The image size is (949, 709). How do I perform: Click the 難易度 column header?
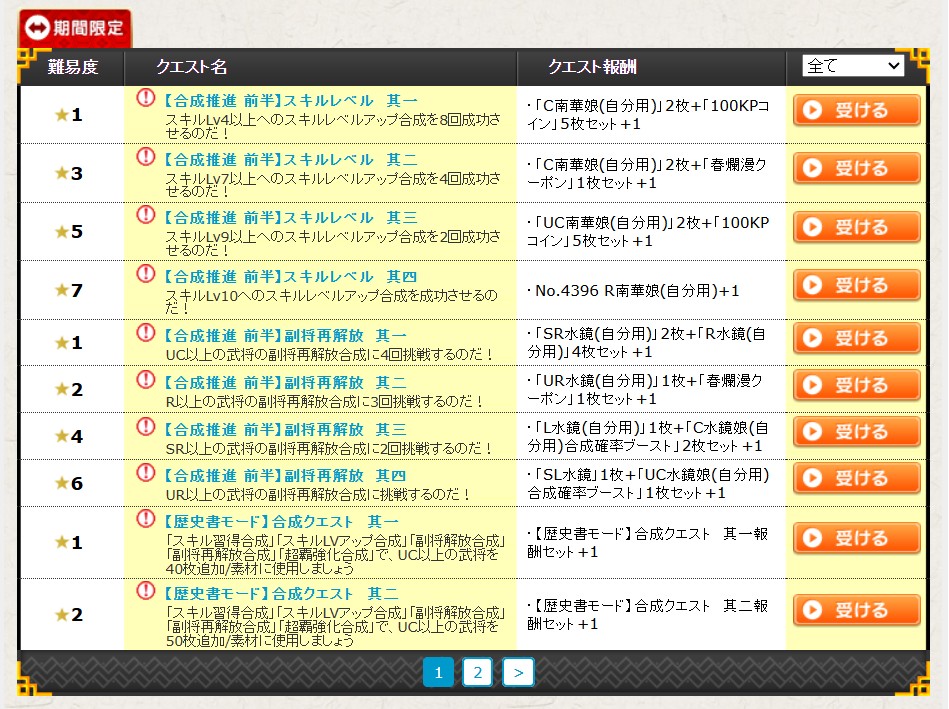pyautogui.click(x=73, y=67)
